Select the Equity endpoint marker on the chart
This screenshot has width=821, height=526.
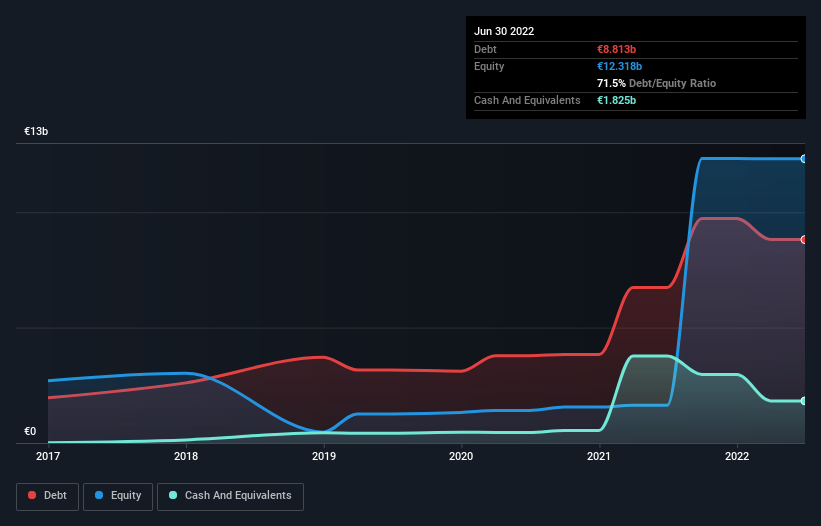pyautogui.click(x=804, y=159)
